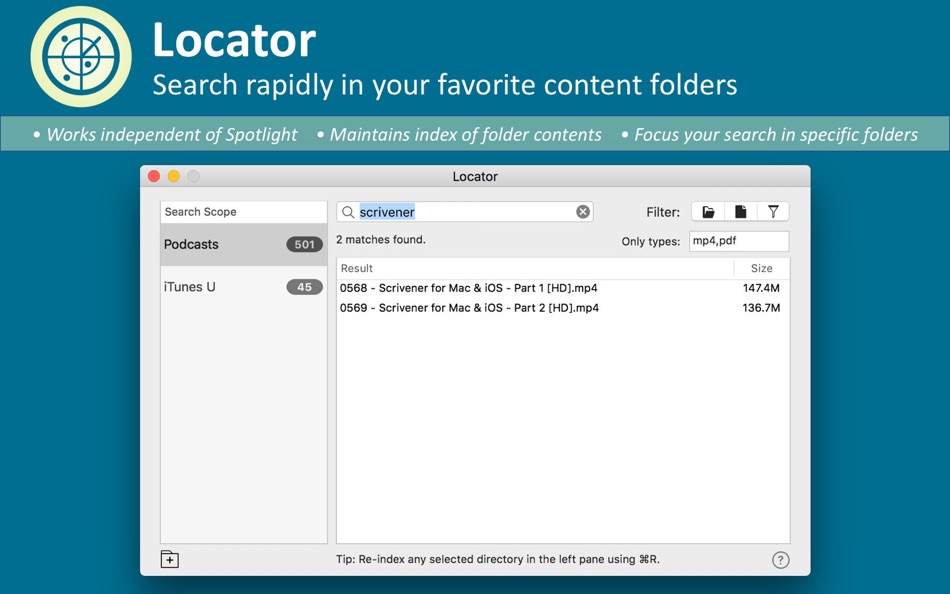Click the folder filter icon
This screenshot has width=950, height=594.
coord(708,212)
